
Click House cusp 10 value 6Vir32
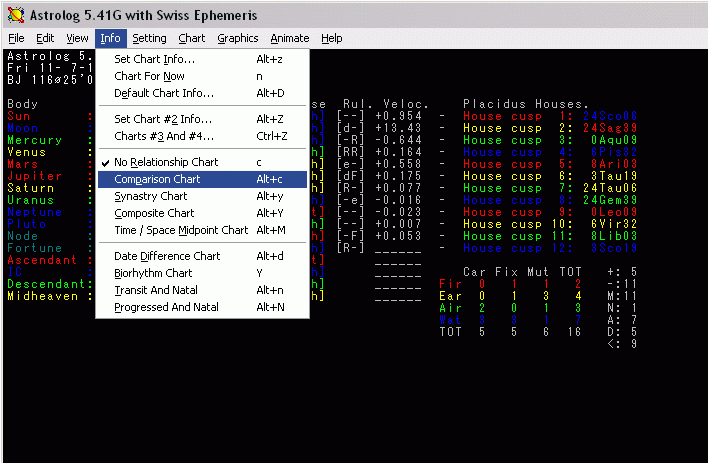[x=614, y=224]
